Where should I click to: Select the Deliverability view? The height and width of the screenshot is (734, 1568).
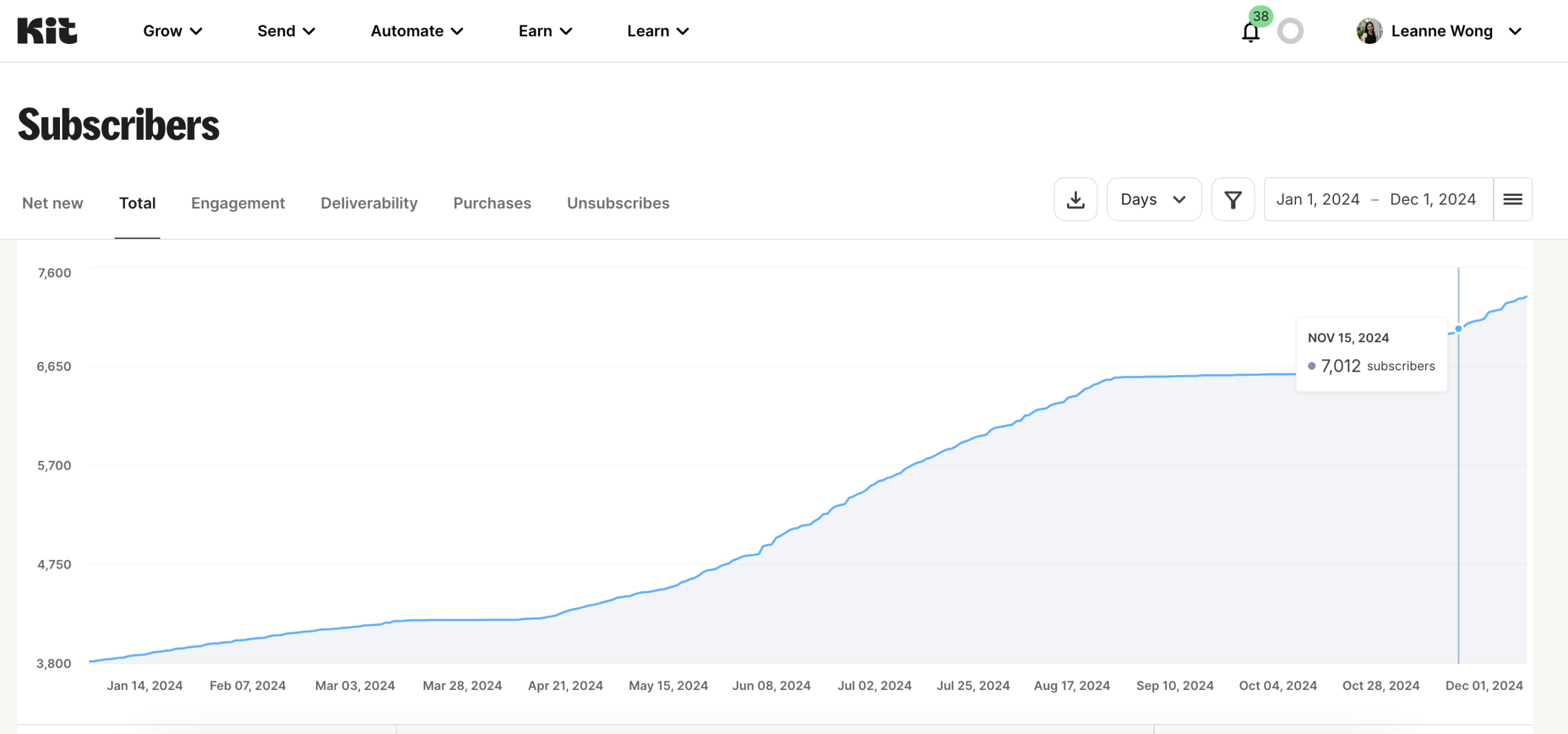[369, 203]
